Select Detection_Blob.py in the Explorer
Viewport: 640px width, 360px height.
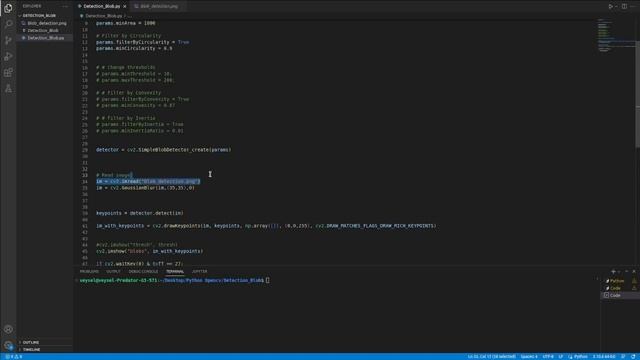(45, 38)
